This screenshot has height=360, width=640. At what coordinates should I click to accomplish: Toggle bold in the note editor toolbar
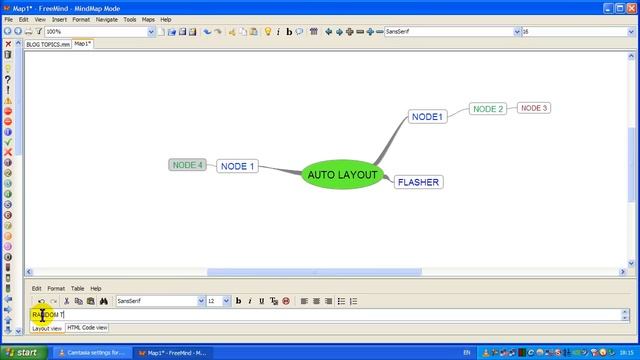pyautogui.click(x=238, y=301)
